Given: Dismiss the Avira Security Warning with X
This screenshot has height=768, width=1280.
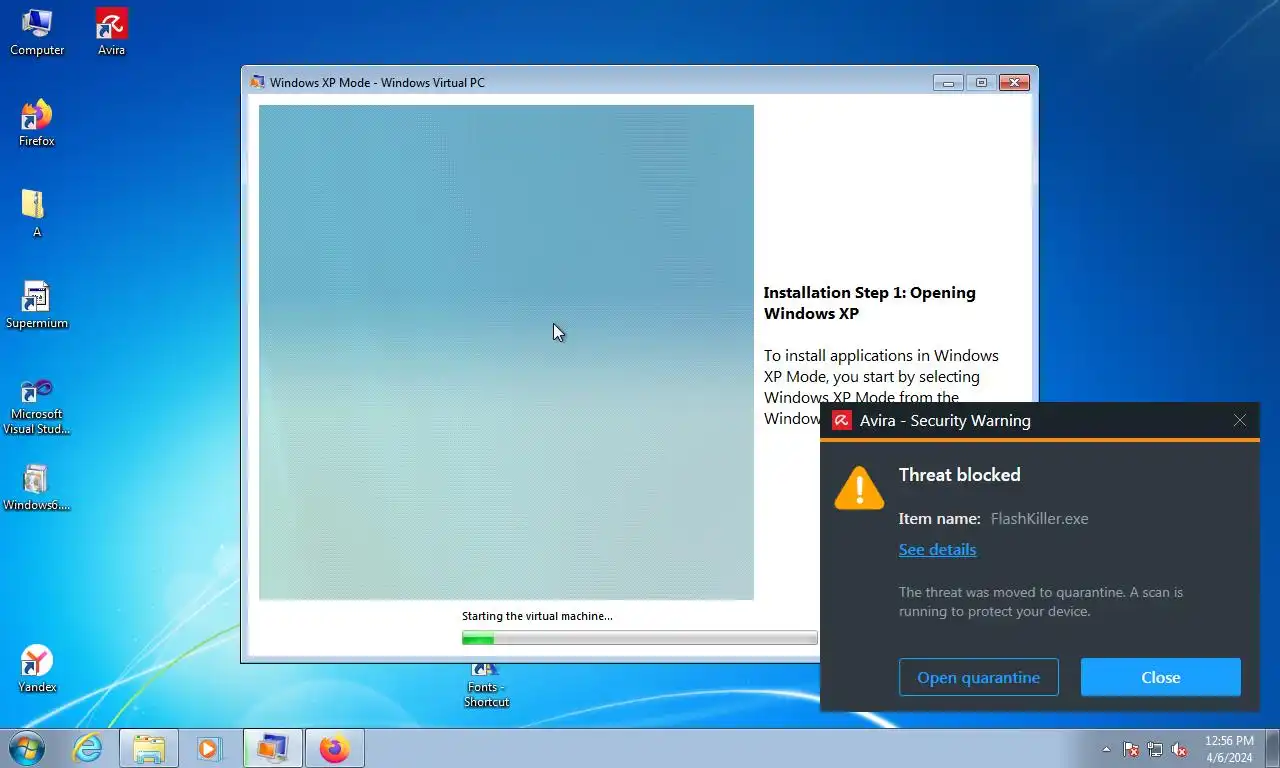Looking at the screenshot, I should [1240, 421].
